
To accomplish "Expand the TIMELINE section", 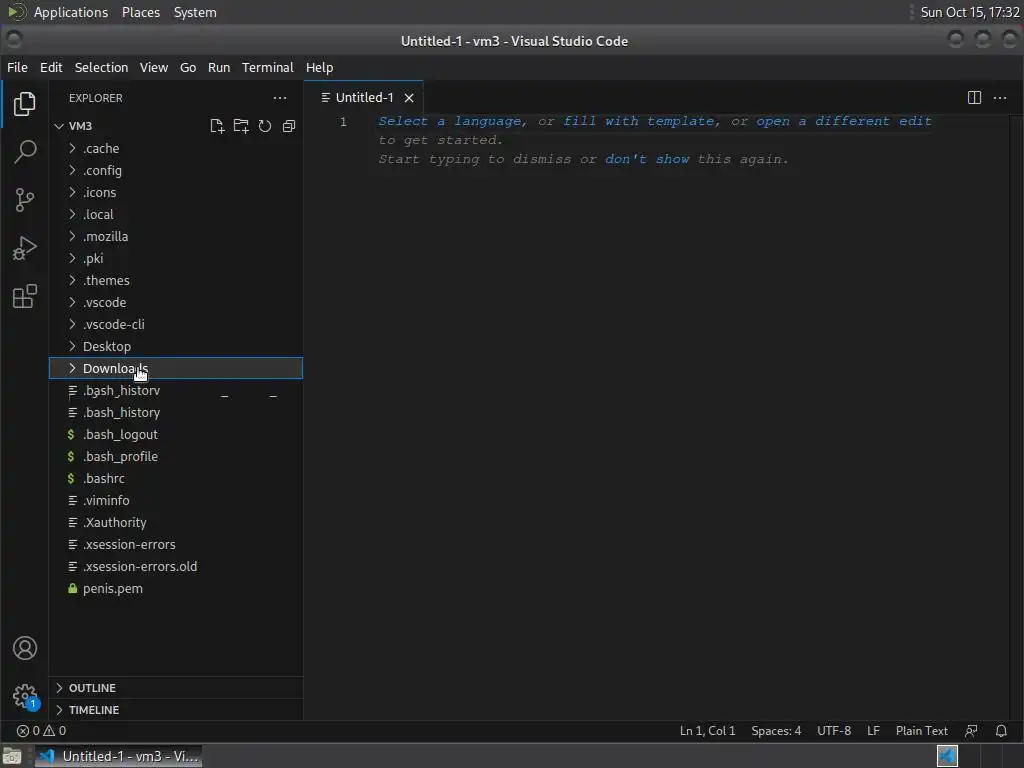I will pos(176,710).
